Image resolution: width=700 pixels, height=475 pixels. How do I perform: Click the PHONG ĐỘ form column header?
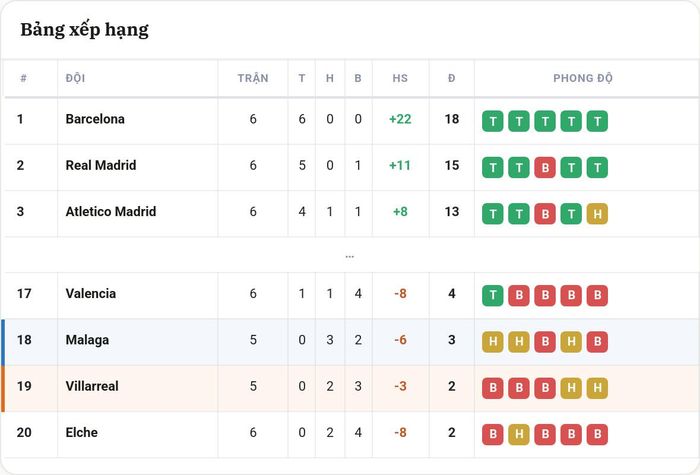coord(583,78)
